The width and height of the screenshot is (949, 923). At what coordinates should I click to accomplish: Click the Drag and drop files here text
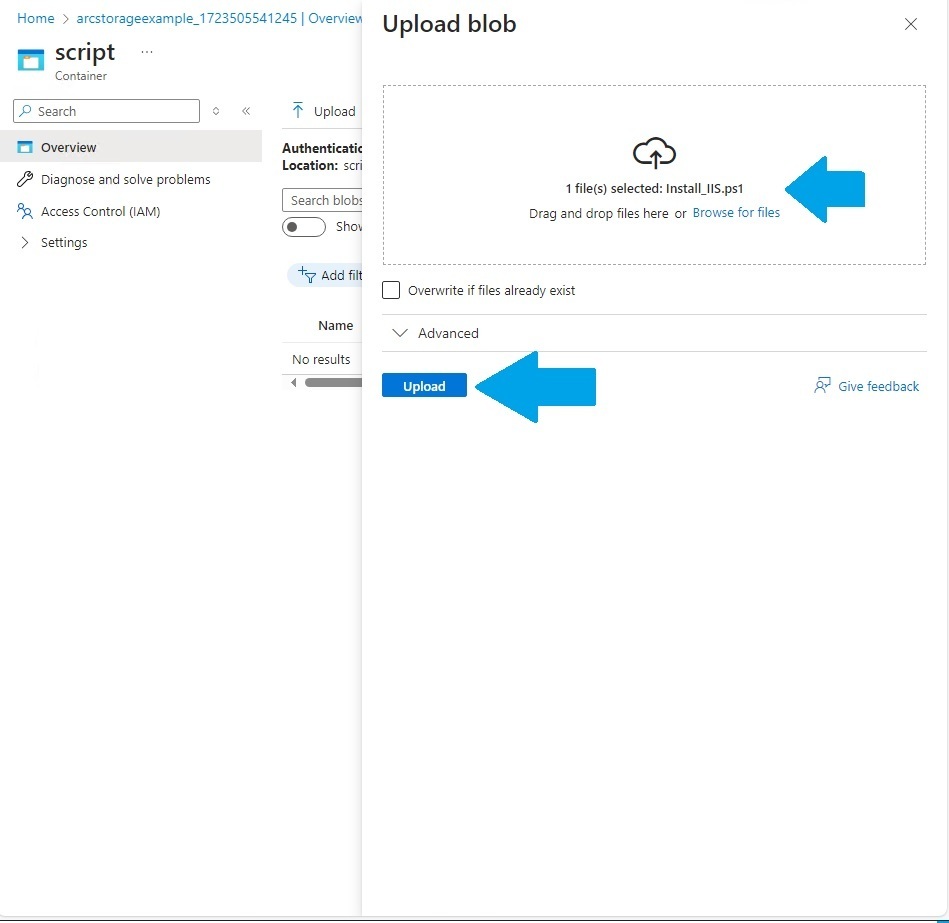point(599,213)
